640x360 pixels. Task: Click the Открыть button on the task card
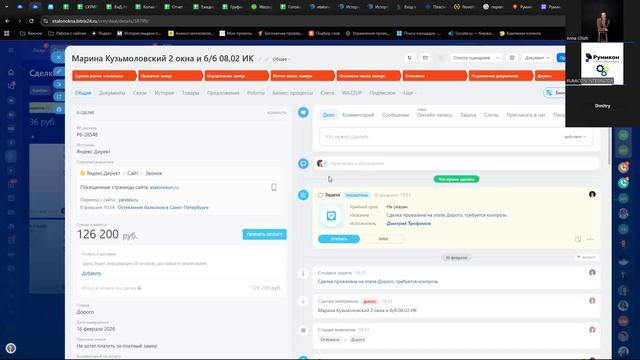(339, 239)
